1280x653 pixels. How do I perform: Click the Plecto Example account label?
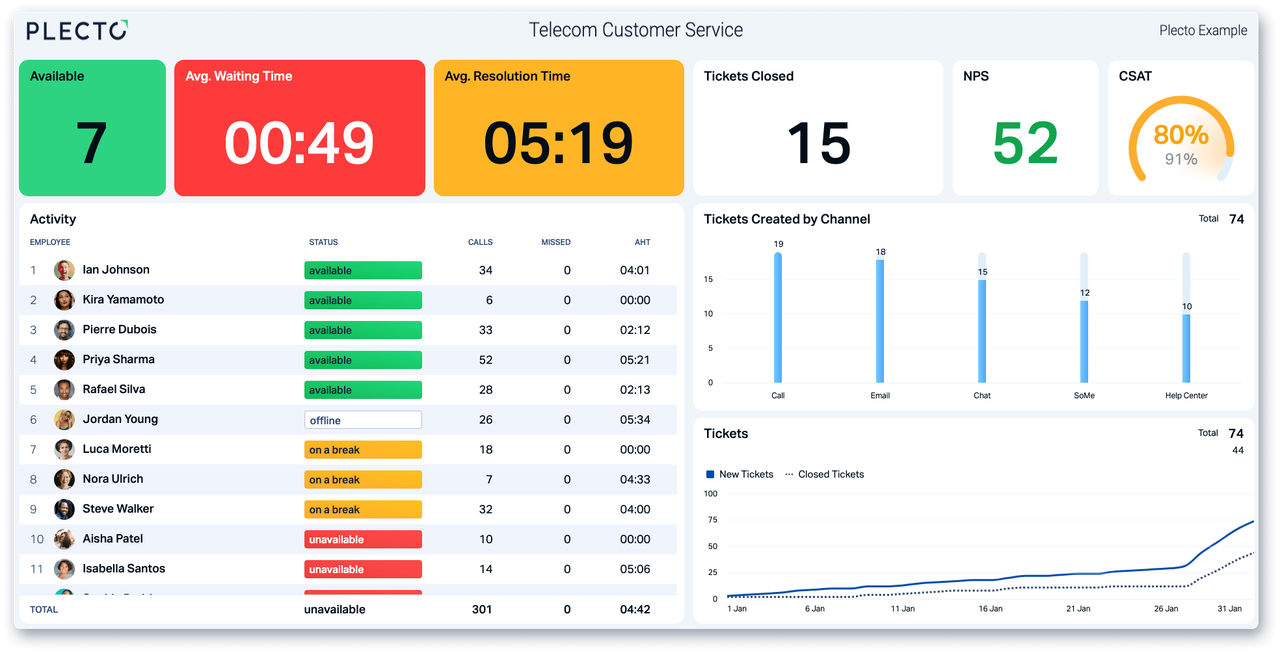point(1203,30)
